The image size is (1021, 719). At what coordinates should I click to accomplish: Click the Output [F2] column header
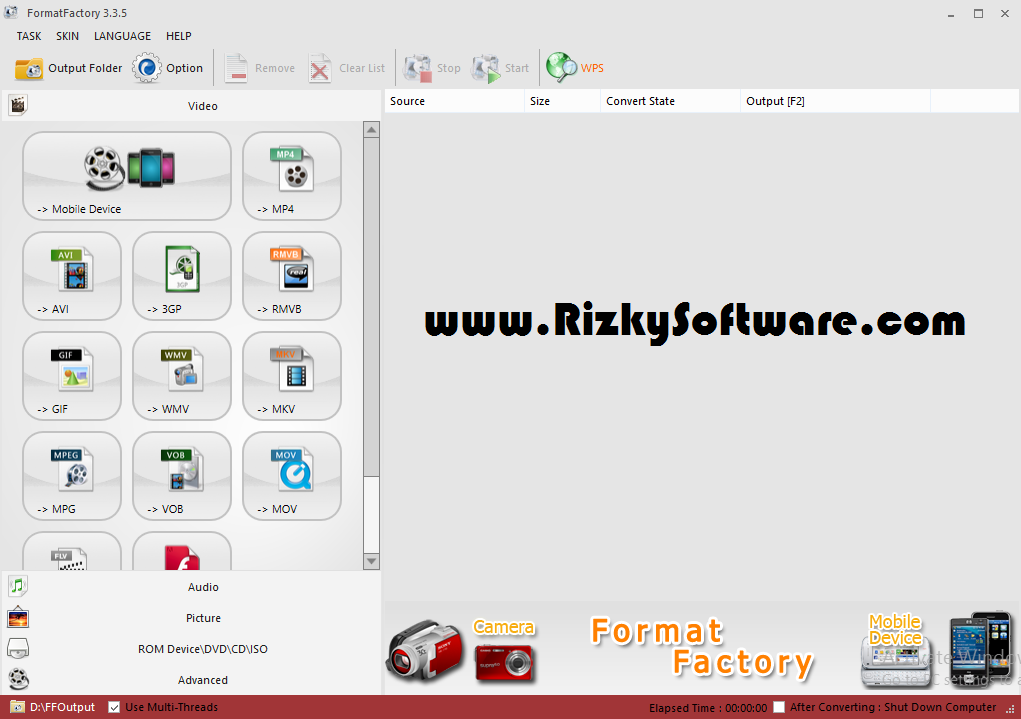[835, 101]
